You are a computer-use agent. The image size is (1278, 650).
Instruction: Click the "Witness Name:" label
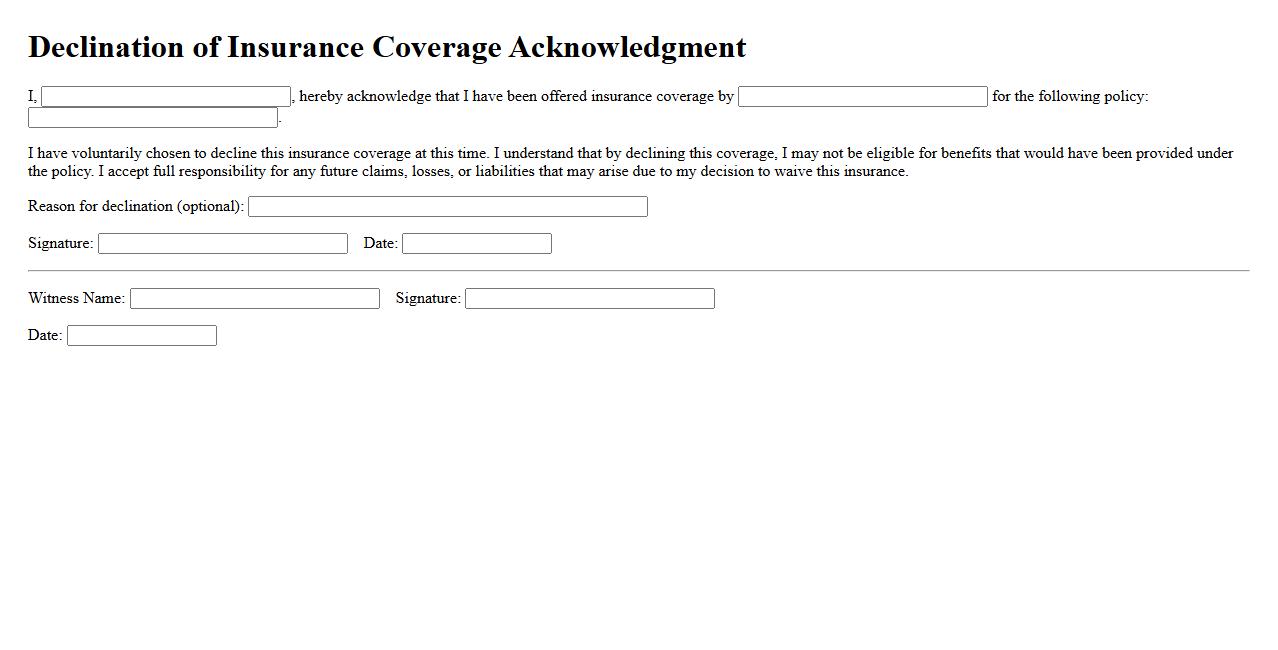tap(76, 298)
